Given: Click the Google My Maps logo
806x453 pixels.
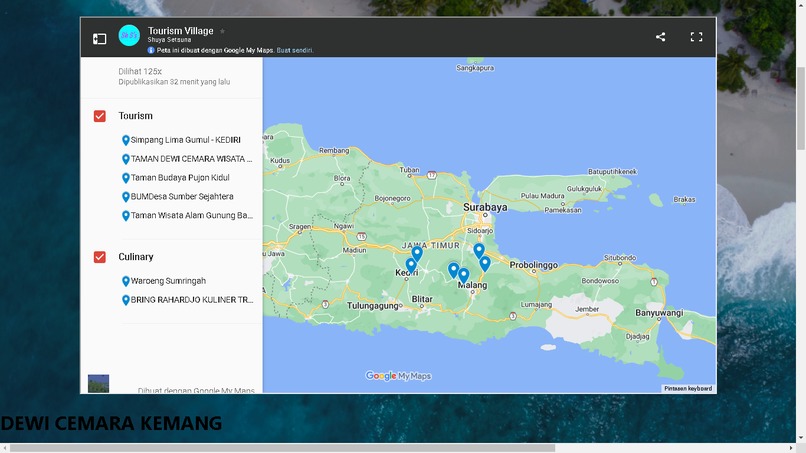Looking at the screenshot, I should click(398, 376).
